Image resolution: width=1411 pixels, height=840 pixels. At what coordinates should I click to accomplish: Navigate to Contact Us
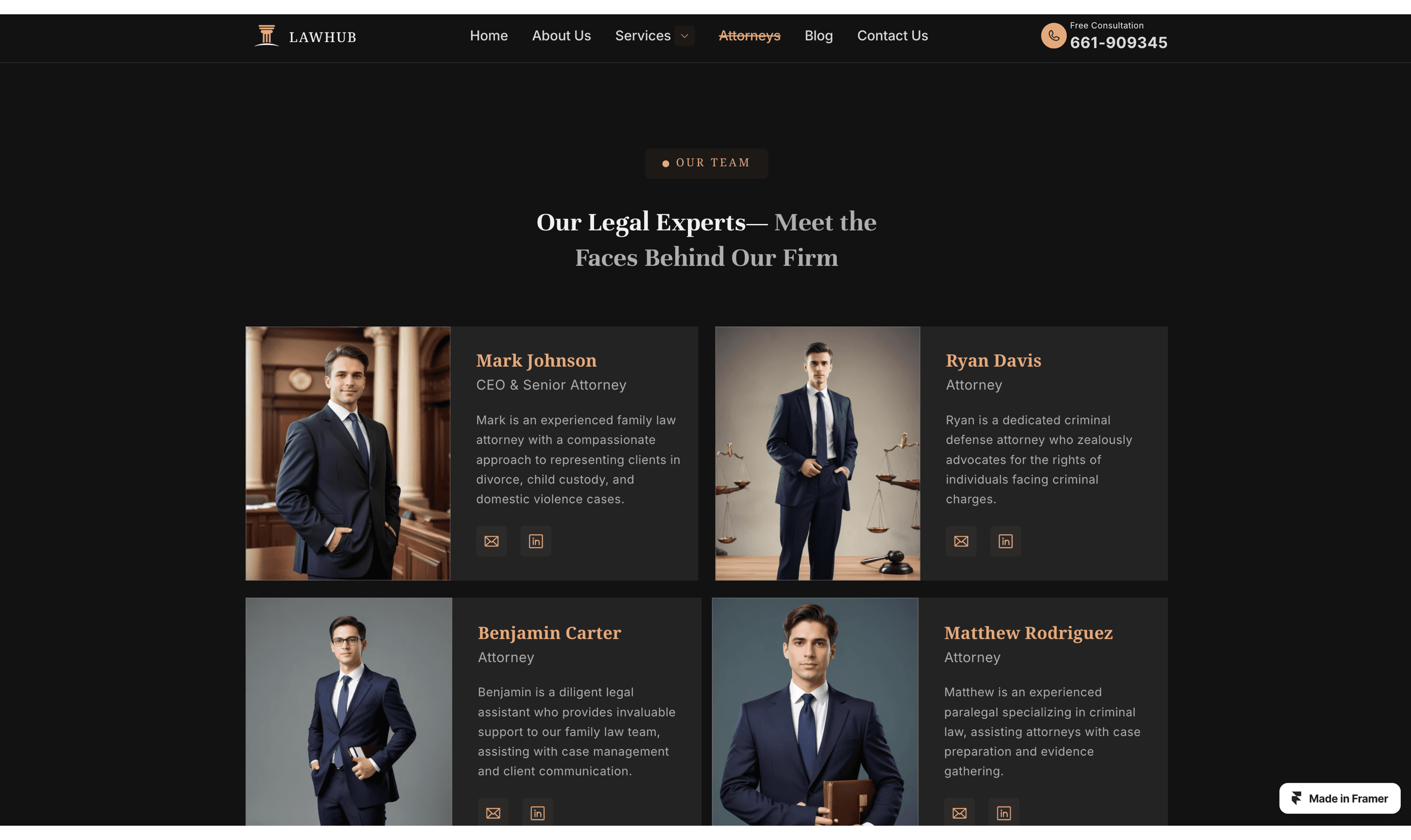point(892,35)
